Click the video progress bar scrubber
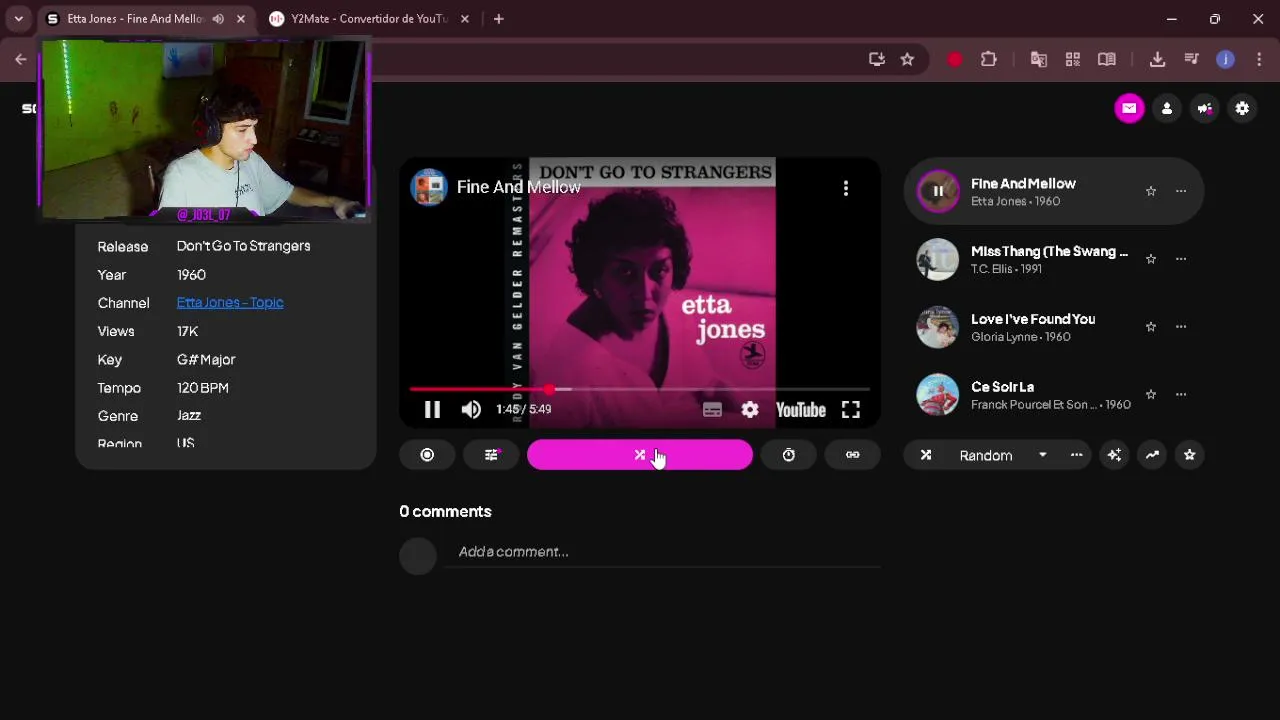The image size is (1280, 720). click(550, 389)
